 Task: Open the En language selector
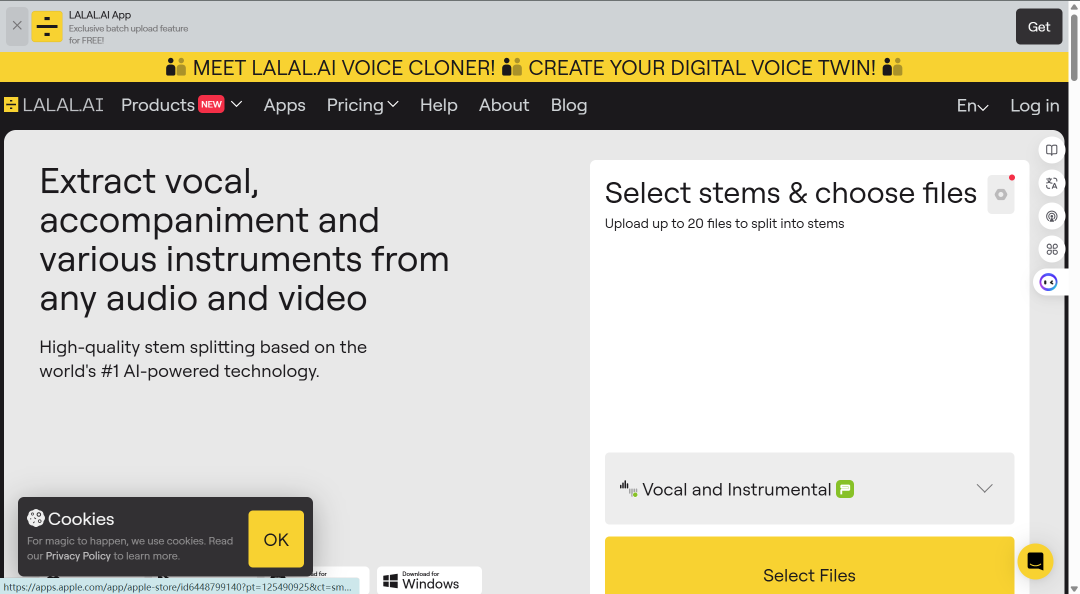(x=973, y=105)
